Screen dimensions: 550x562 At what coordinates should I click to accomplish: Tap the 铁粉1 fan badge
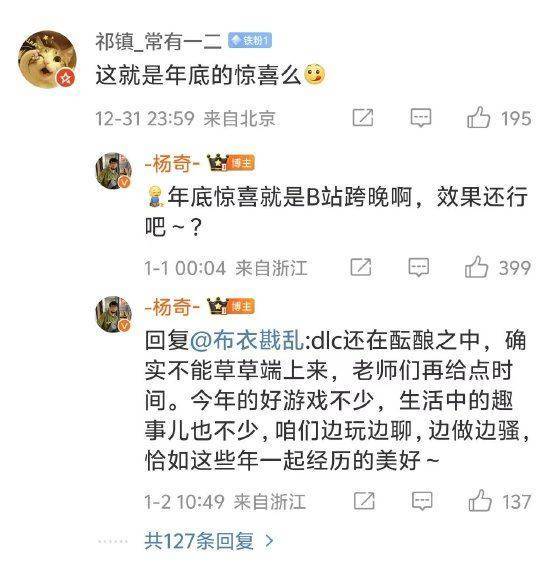(250, 41)
